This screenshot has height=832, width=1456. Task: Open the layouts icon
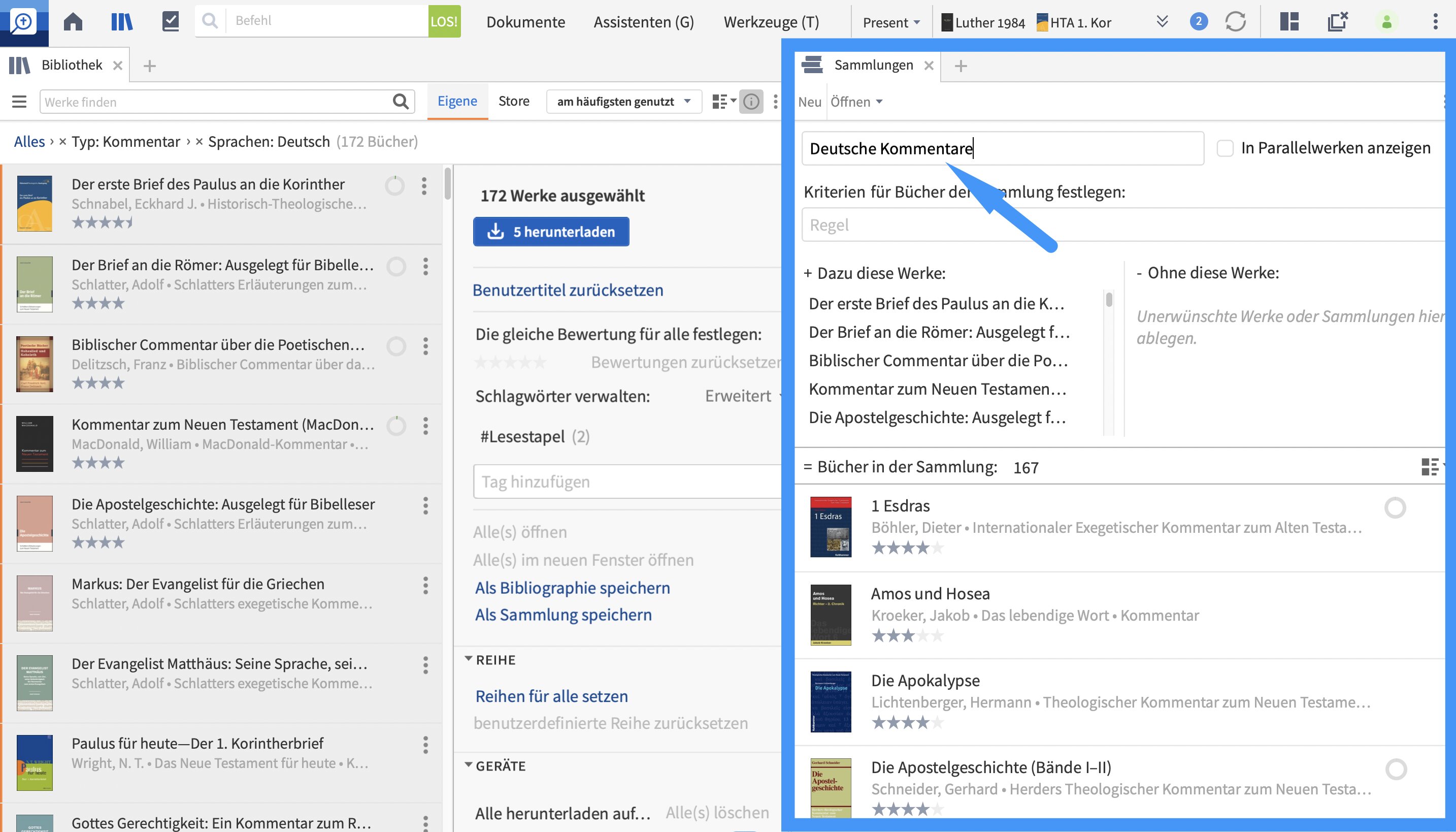pyautogui.click(x=1288, y=22)
